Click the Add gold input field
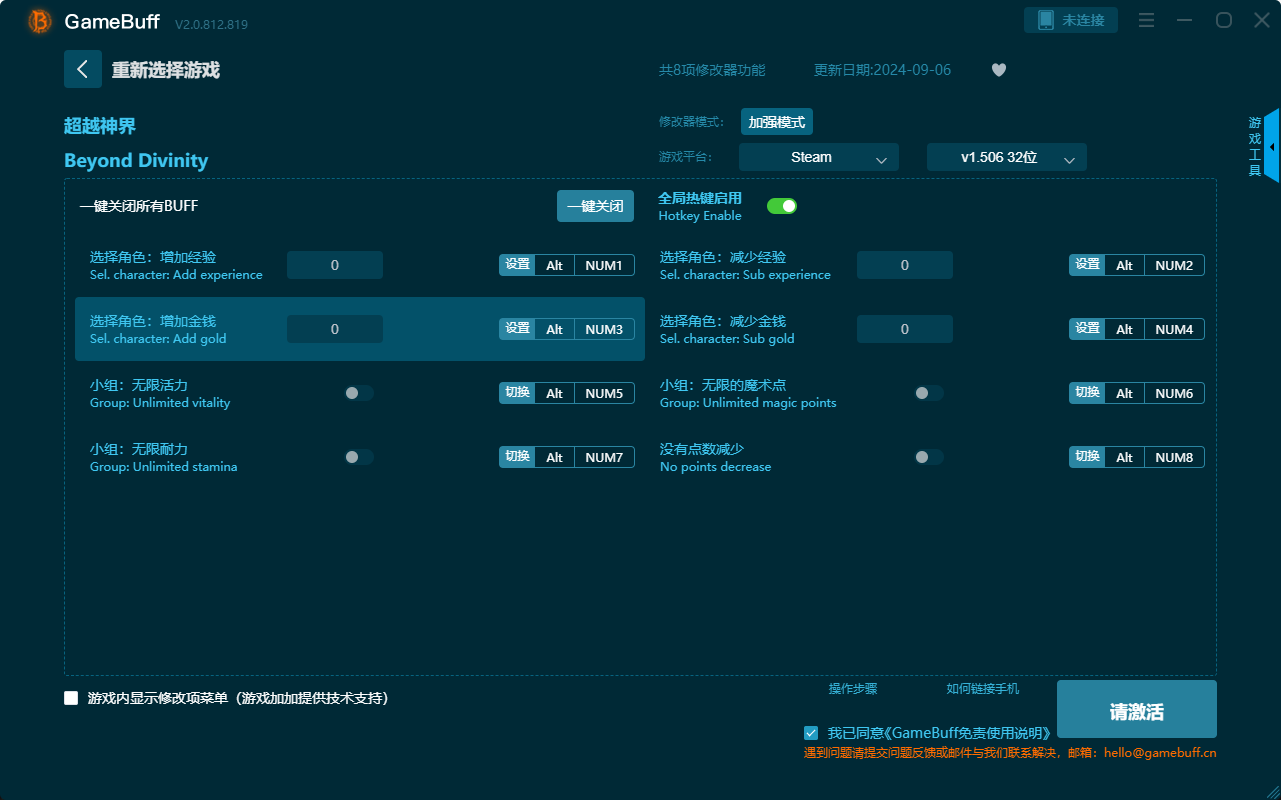 tap(334, 328)
